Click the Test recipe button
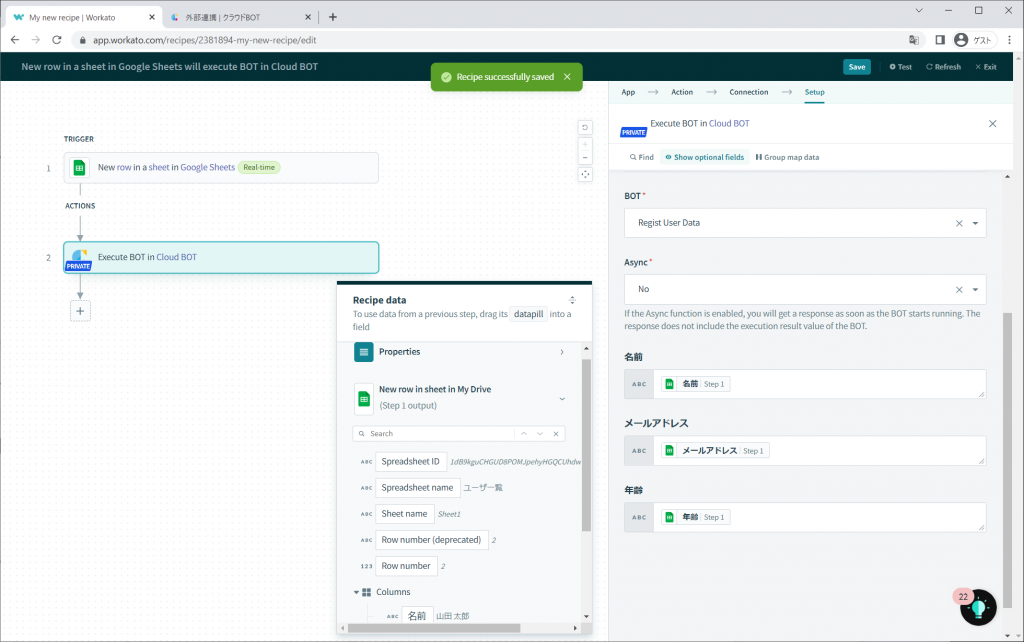The width and height of the screenshot is (1024, 642). (x=901, y=67)
